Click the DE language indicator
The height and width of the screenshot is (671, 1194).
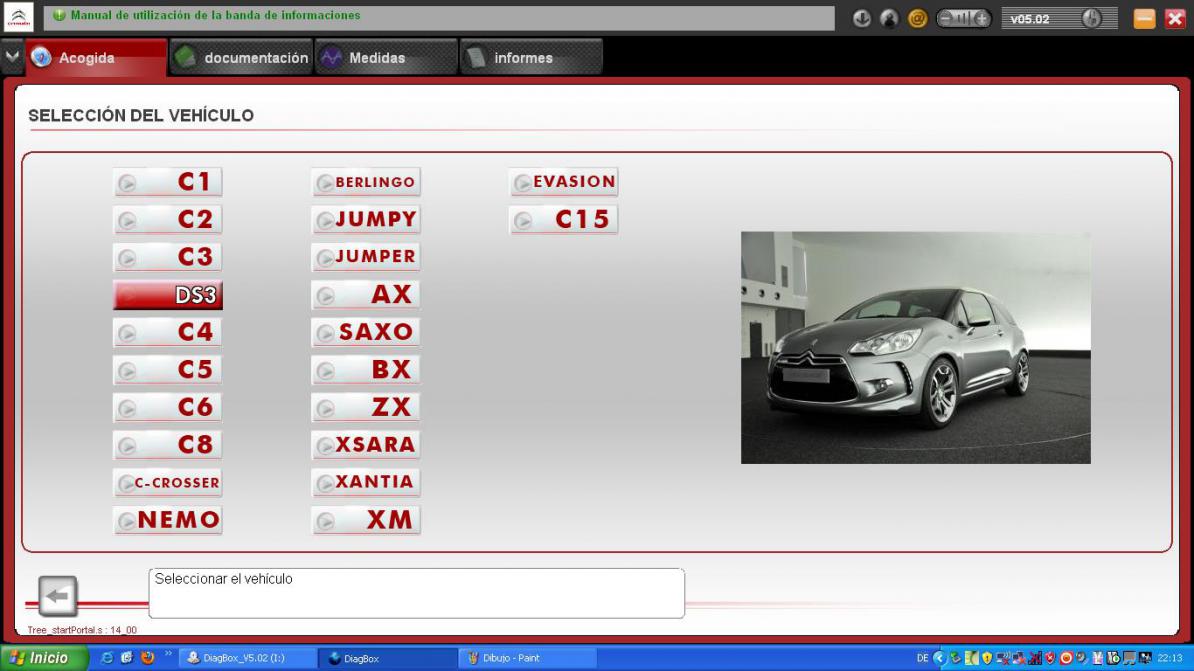(922, 658)
